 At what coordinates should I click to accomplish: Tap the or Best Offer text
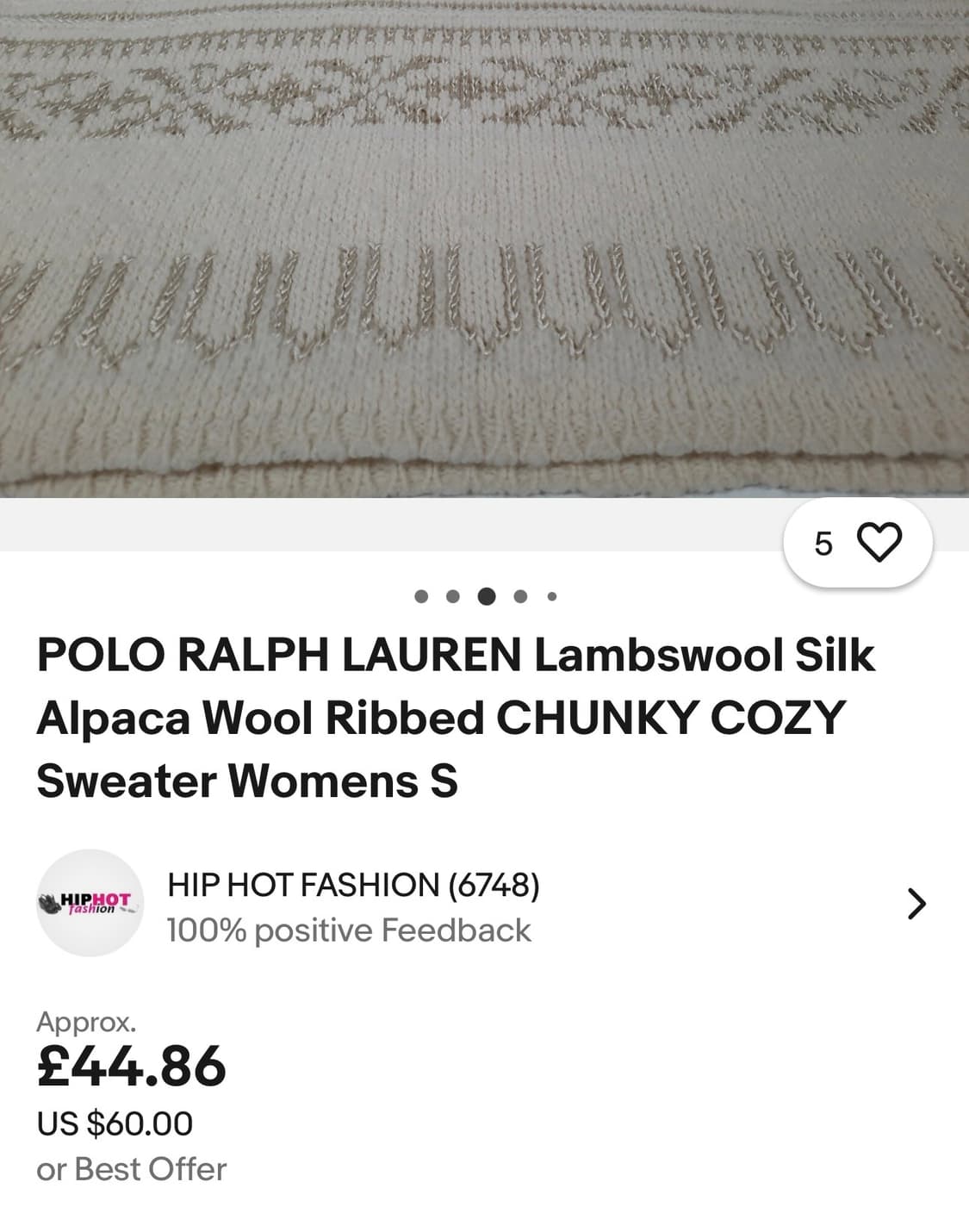[131, 1169]
